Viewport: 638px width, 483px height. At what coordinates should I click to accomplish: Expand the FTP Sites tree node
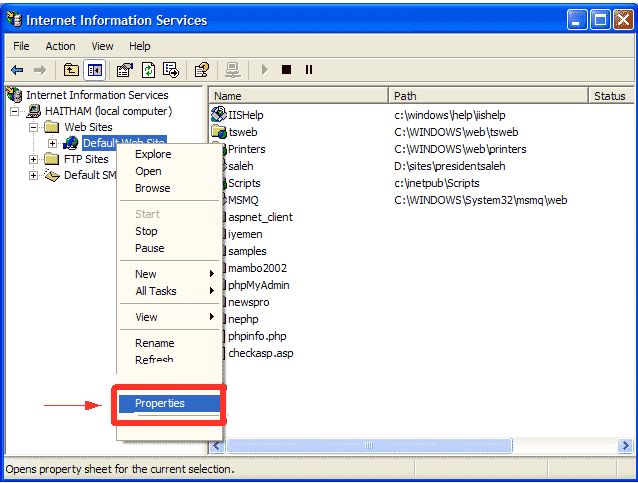34,159
